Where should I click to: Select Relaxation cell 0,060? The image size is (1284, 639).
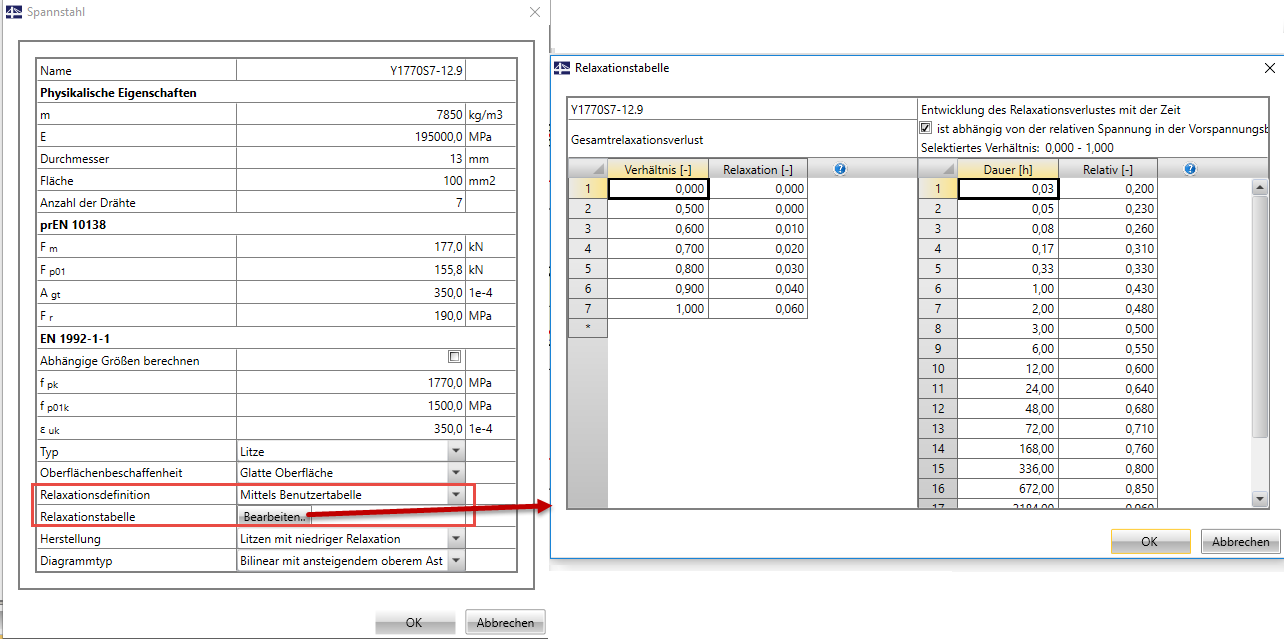coord(758,309)
